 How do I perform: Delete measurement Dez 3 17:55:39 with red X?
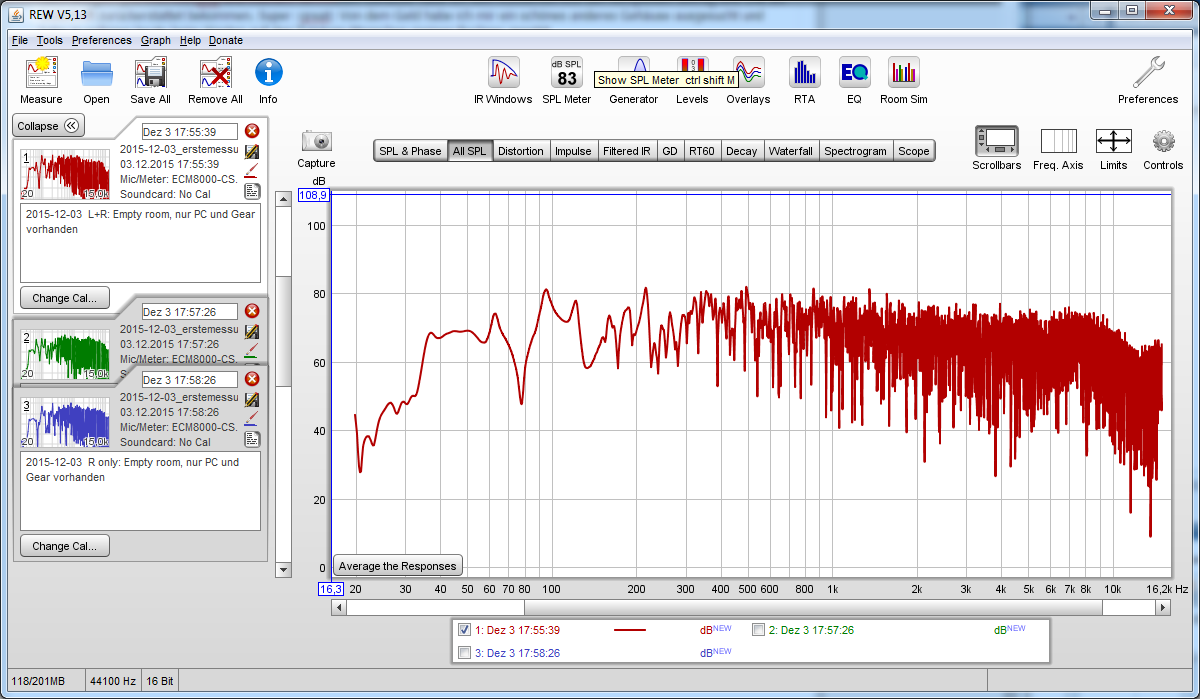pyautogui.click(x=252, y=131)
